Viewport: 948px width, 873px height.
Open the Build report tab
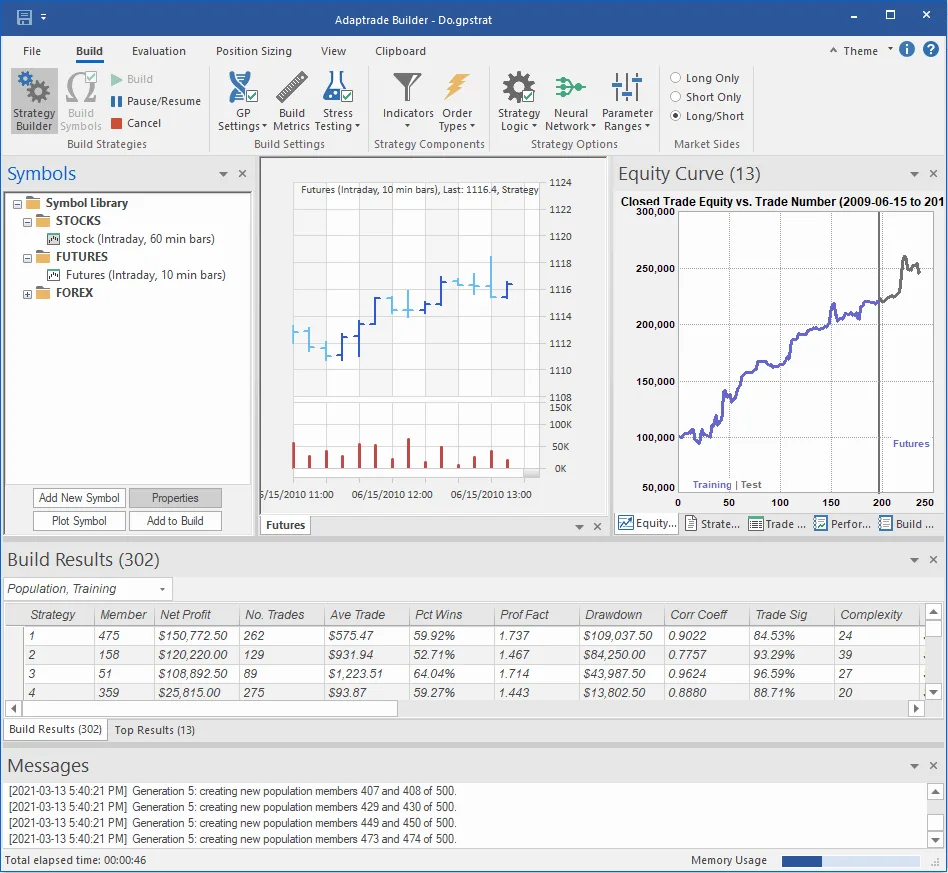906,524
